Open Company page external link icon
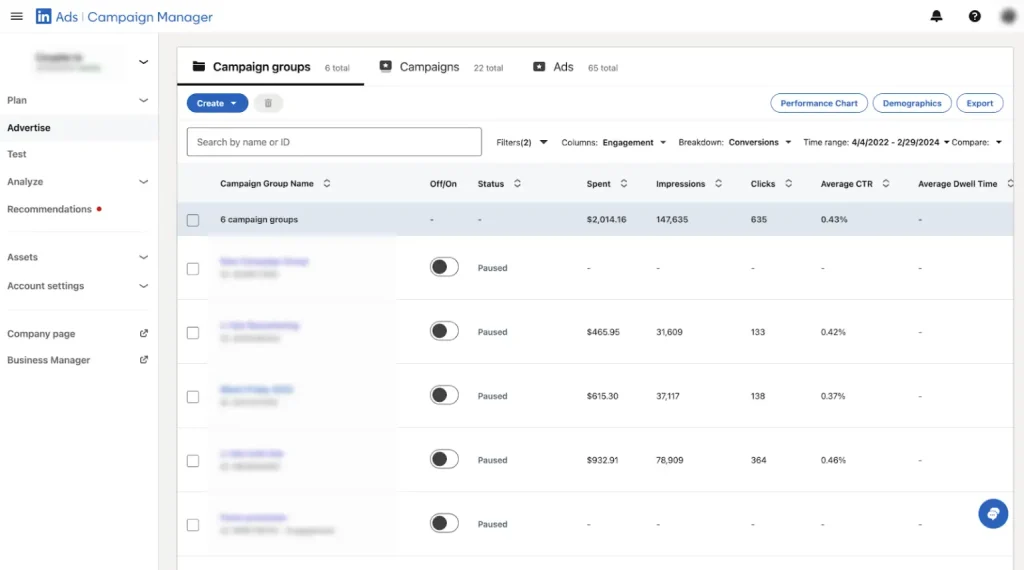Image resolution: width=1024 pixels, height=570 pixels. (144, 334)
